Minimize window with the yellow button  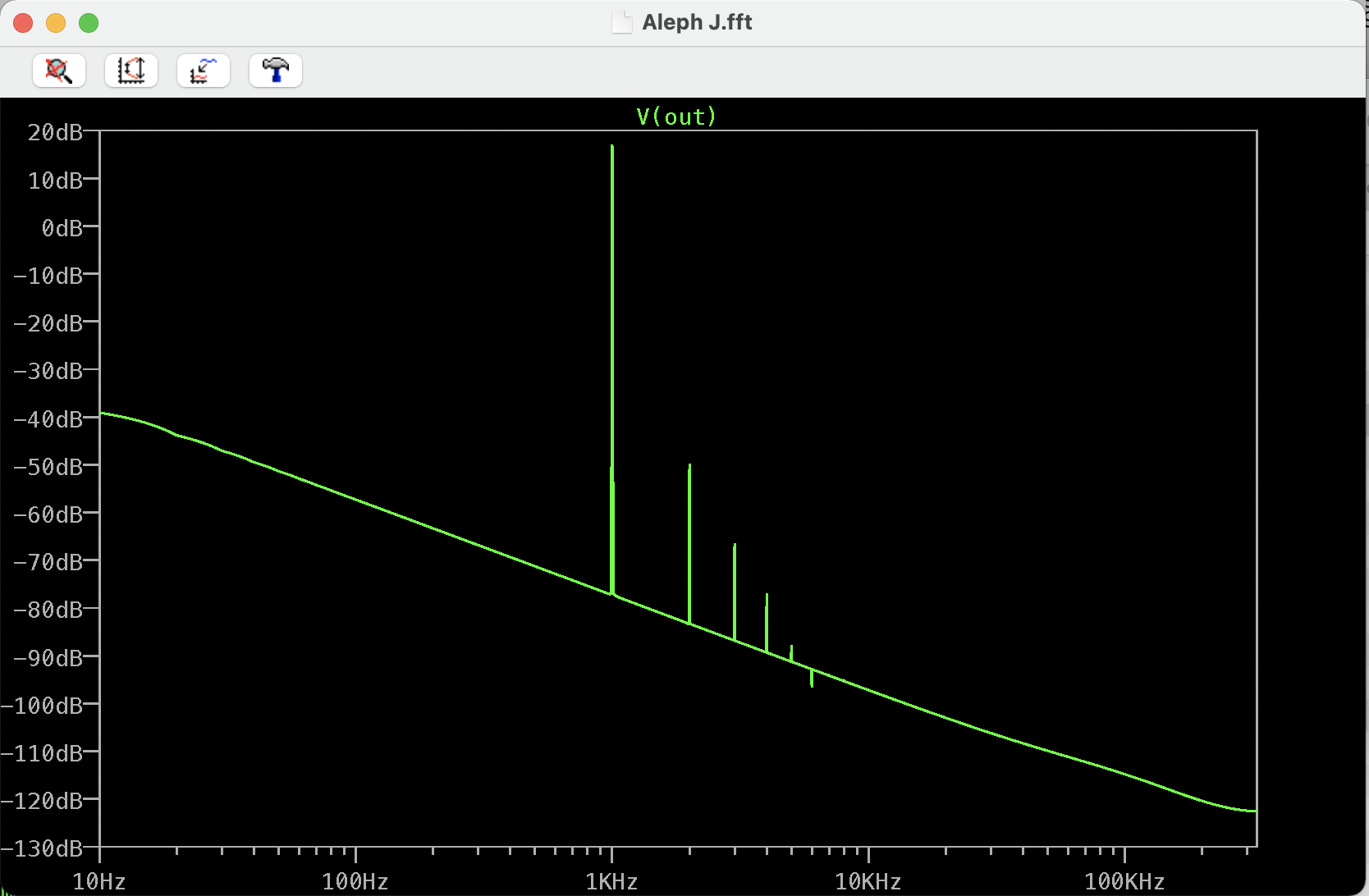point(56,23)
